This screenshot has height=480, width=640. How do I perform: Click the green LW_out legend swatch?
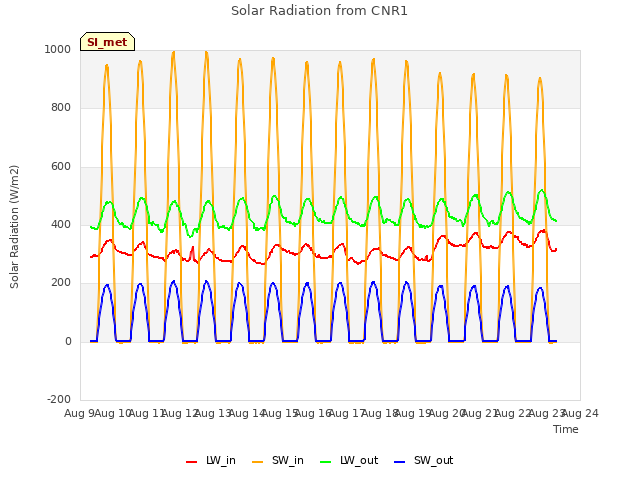click(326, 462)
